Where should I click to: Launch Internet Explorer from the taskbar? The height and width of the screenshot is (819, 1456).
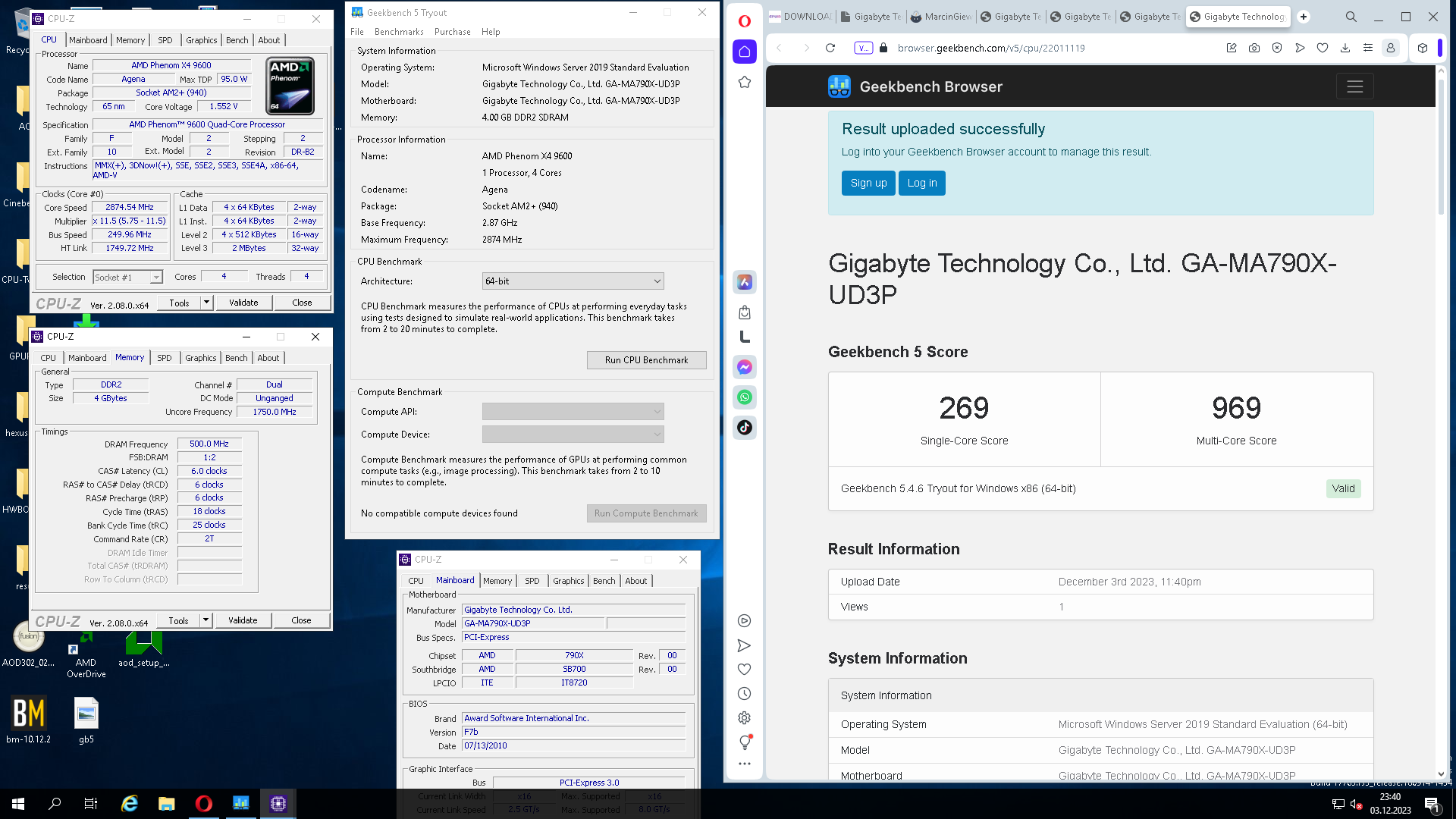[x=130, y=804]
